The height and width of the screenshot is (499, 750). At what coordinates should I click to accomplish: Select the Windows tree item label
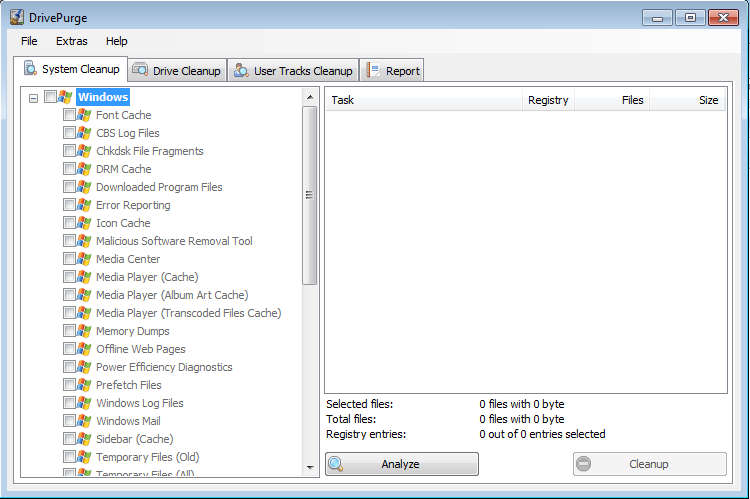click(x=103, y=97)
